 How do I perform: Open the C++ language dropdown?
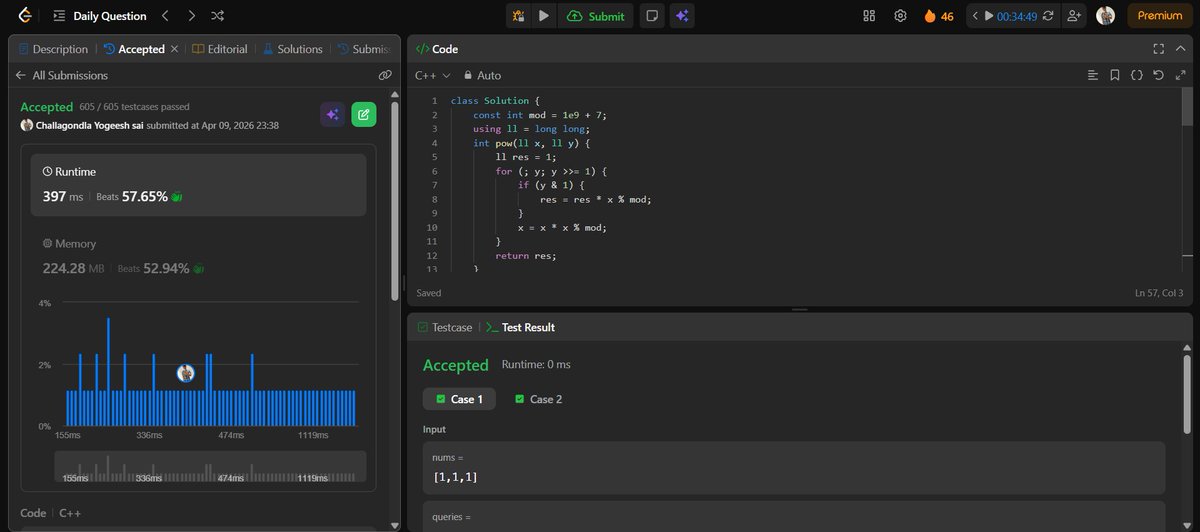point(433,75)
